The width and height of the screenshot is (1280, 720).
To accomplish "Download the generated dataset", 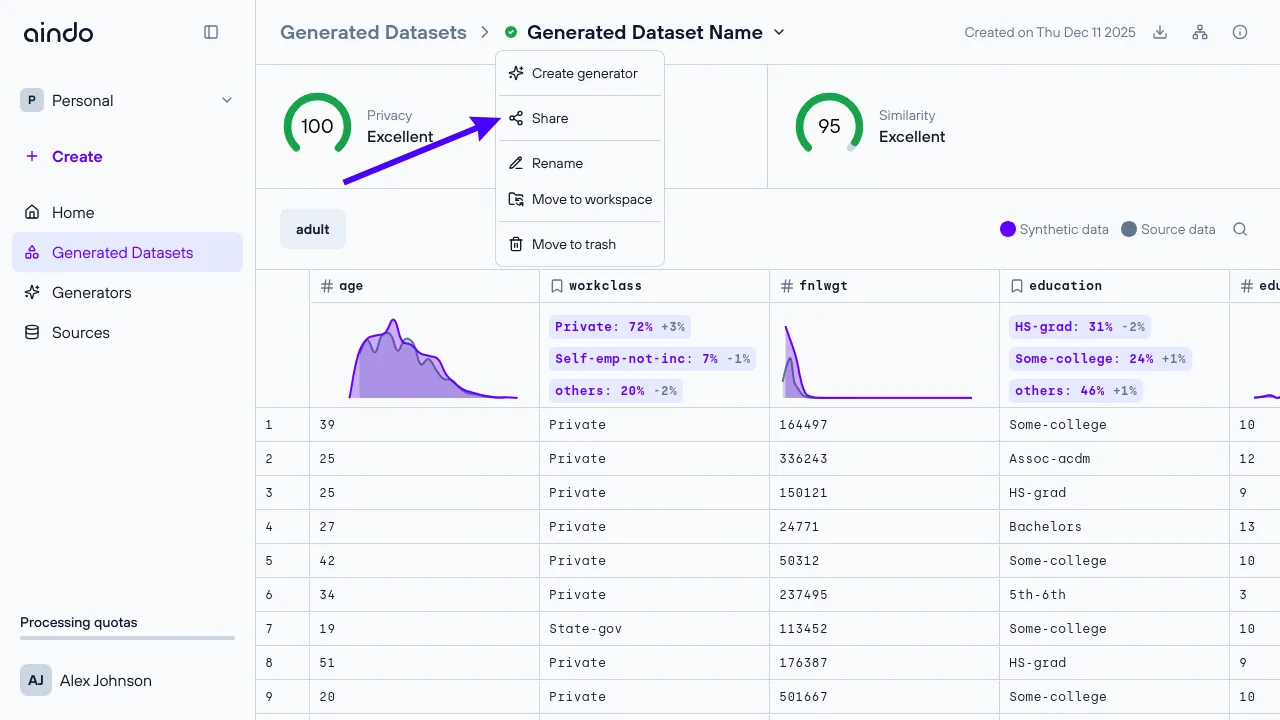I will point(1159,32).
